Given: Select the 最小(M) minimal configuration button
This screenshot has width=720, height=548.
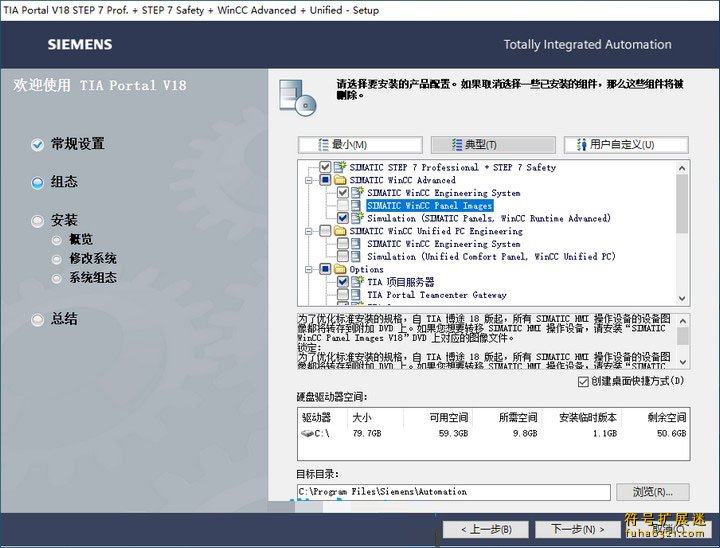Looking at the screenshot, I should 360,145.
